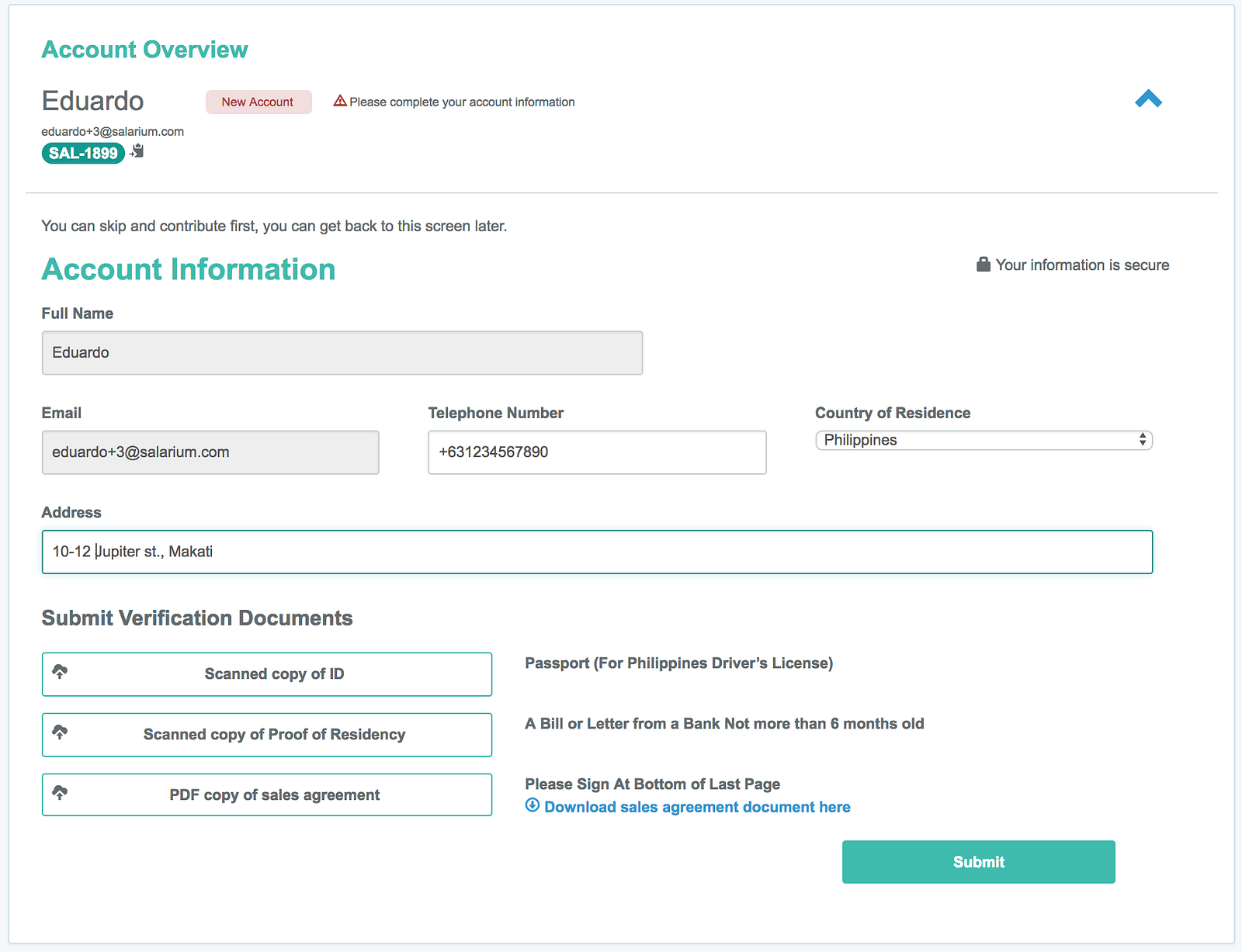The width and height of the screenshot is (1242, 952).
Task: Click the Scanned copy of ID upload button
Action: [x=267, y=674]
